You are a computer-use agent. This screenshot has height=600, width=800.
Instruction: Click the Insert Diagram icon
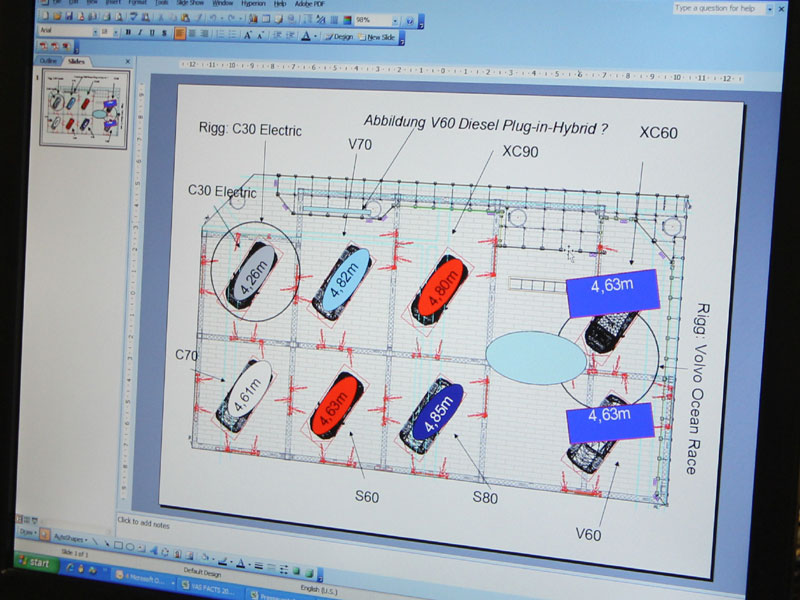pos(165,552)
